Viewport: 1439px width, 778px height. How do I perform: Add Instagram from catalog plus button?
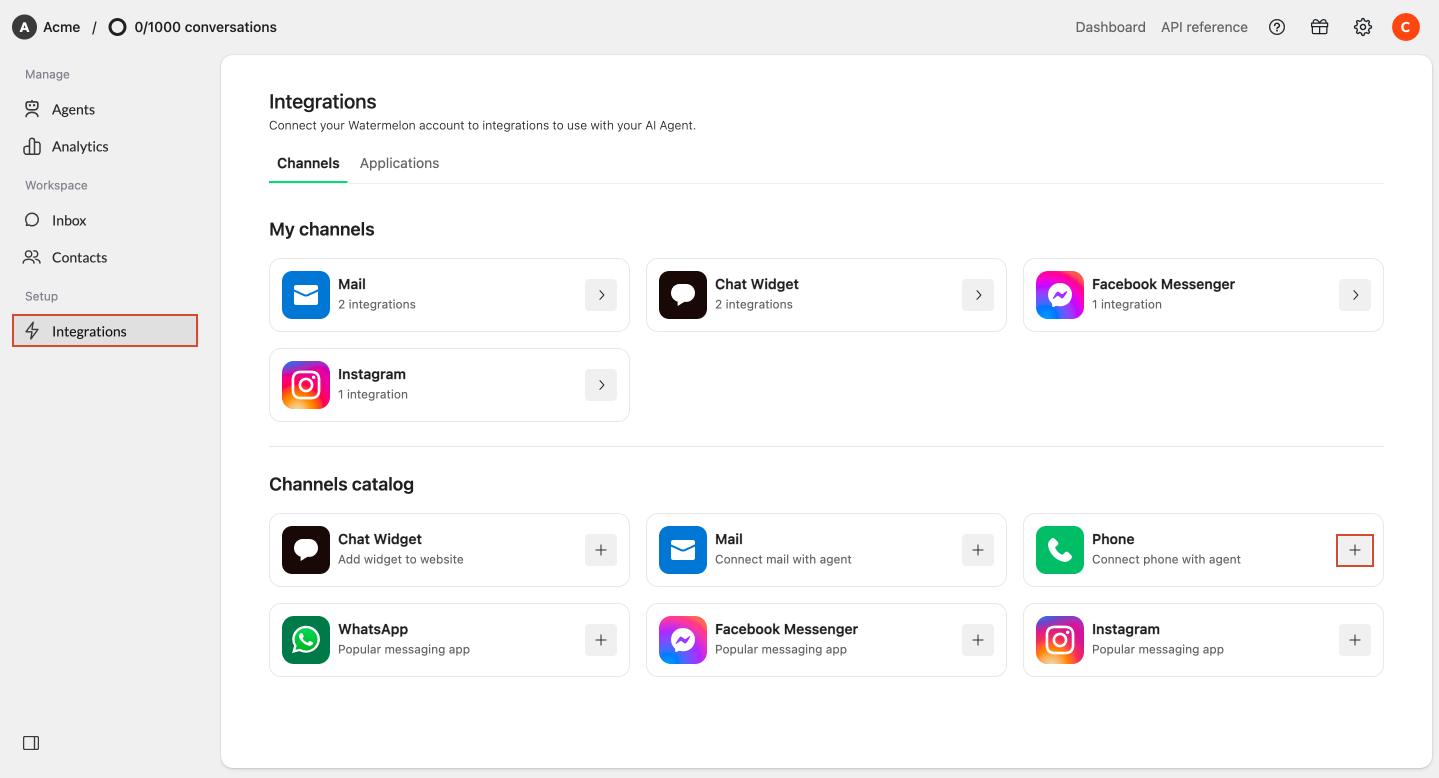click(x=1355, y=640)
